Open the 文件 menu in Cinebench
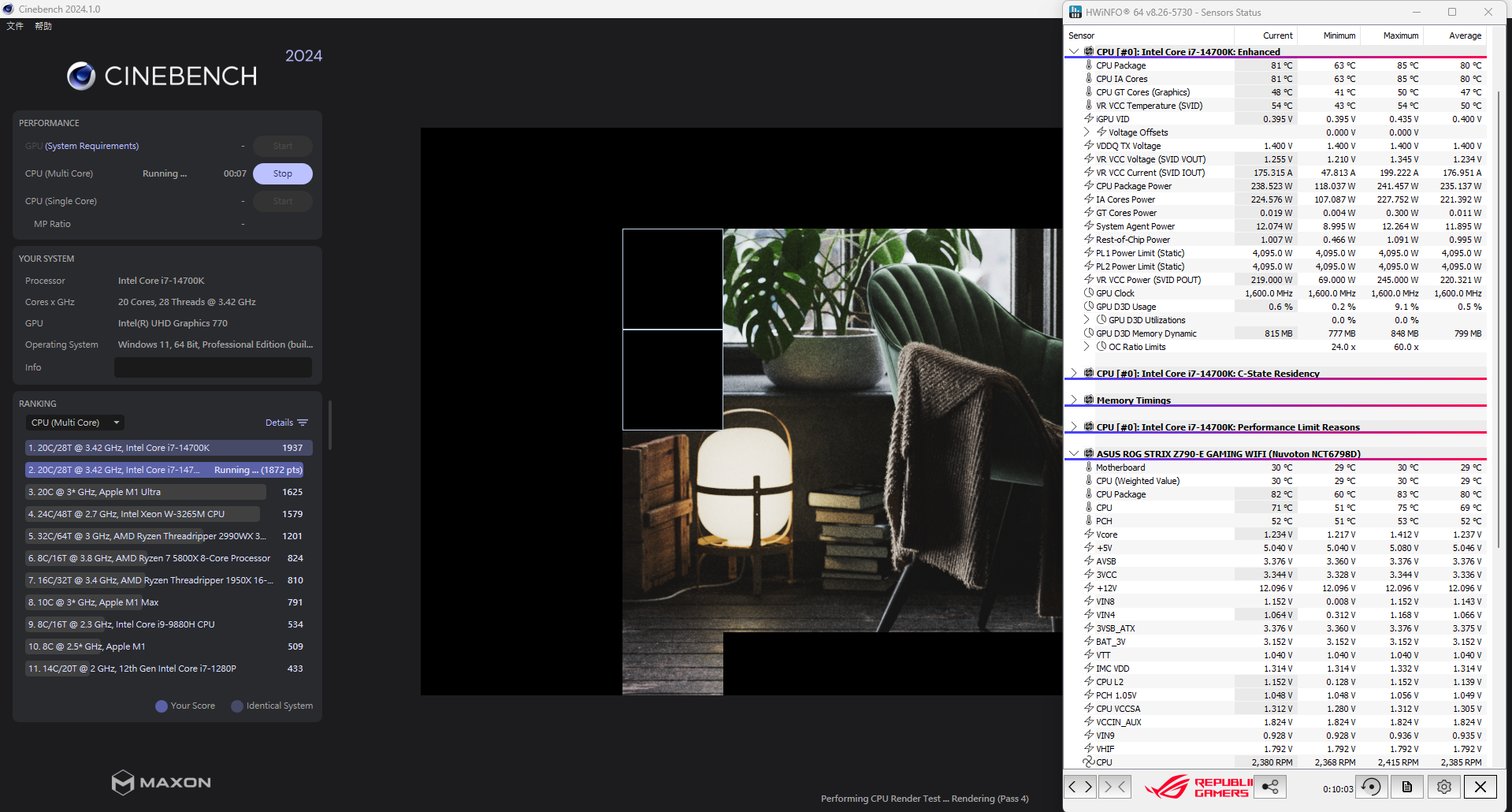 15,26
